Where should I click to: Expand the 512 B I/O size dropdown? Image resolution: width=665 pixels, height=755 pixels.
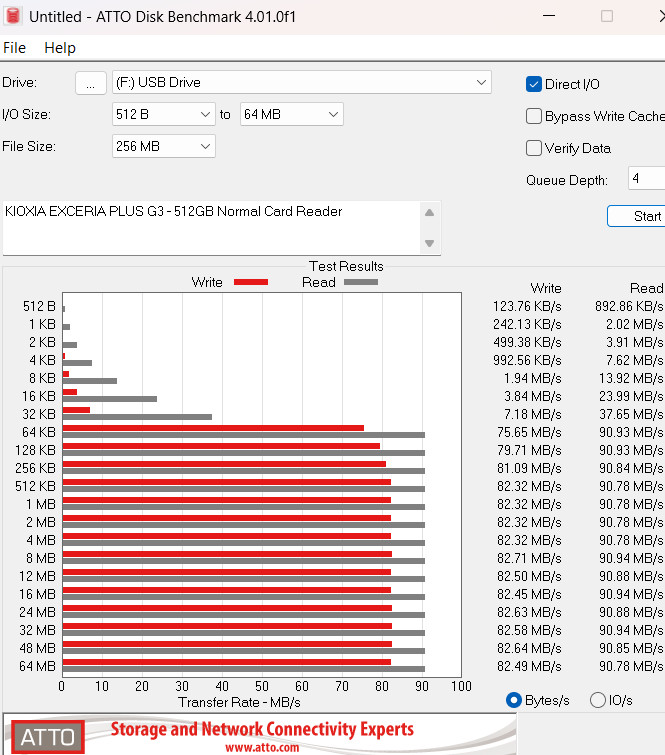click(164, 114)
